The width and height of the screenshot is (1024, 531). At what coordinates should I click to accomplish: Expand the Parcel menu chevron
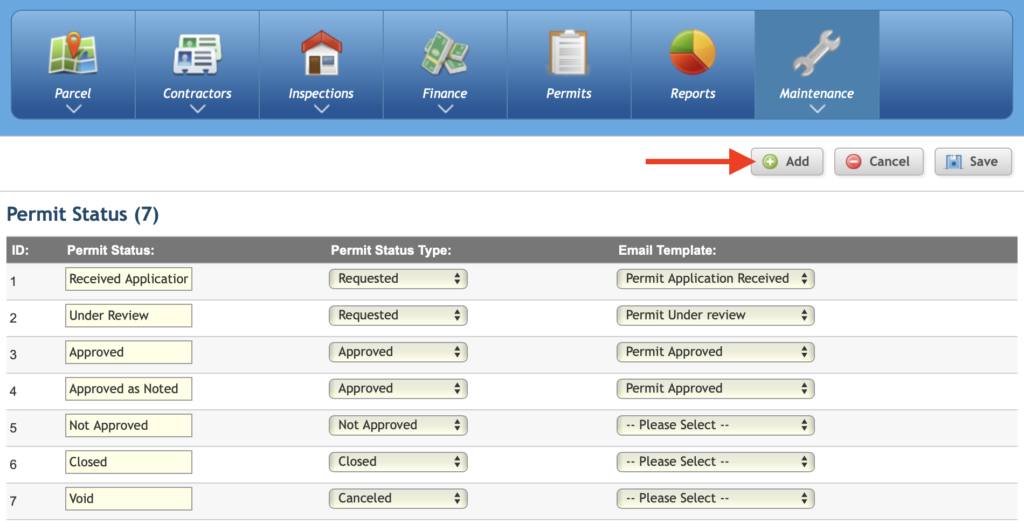point(73,109)
